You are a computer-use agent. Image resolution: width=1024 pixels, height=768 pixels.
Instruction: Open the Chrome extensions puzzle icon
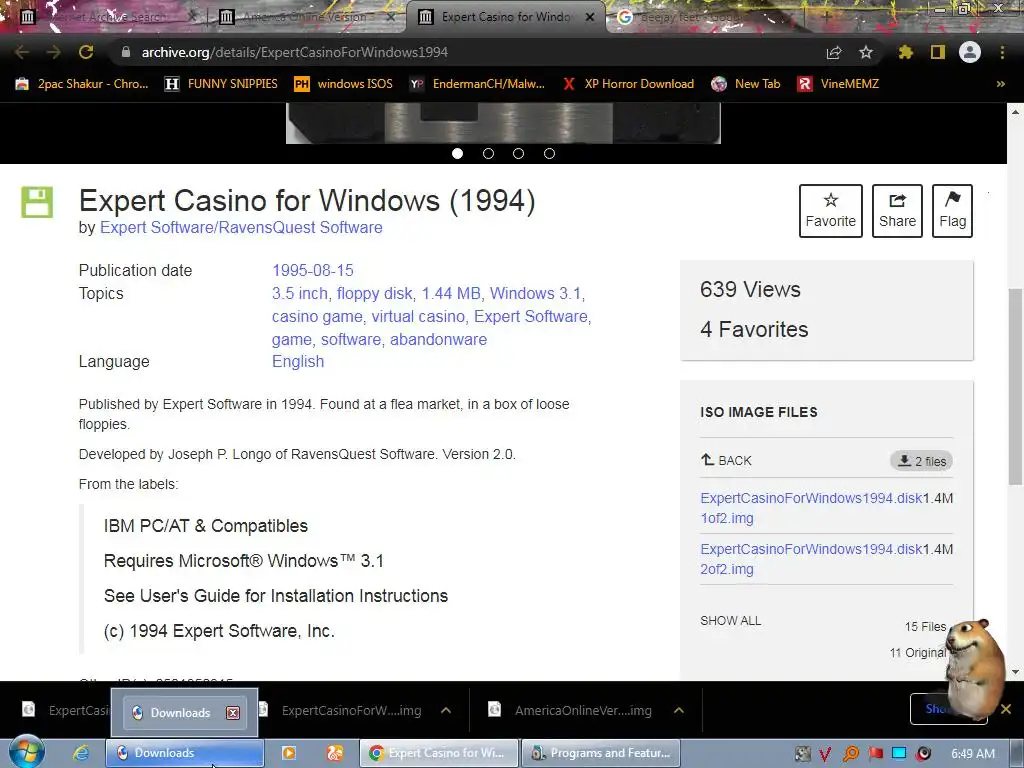[x=906, y=52]
